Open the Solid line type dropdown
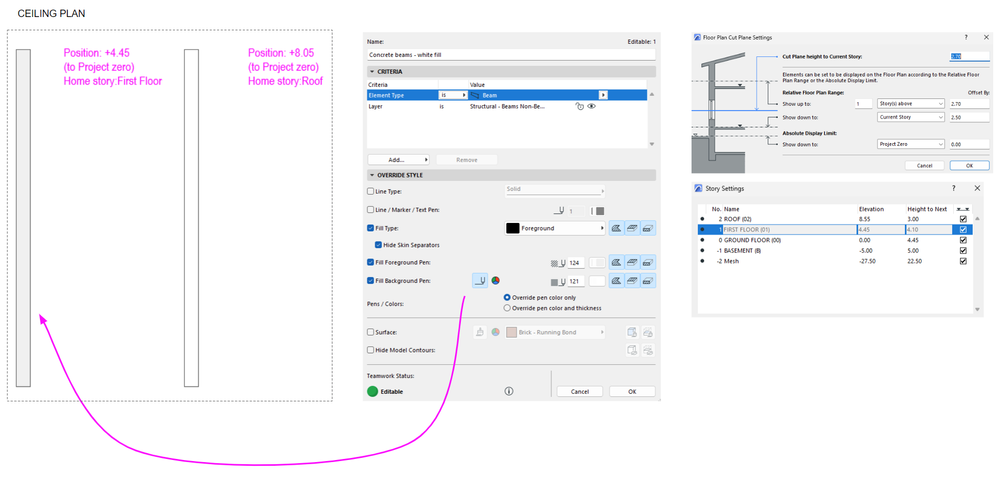999x477 pixels. [553, 190]
